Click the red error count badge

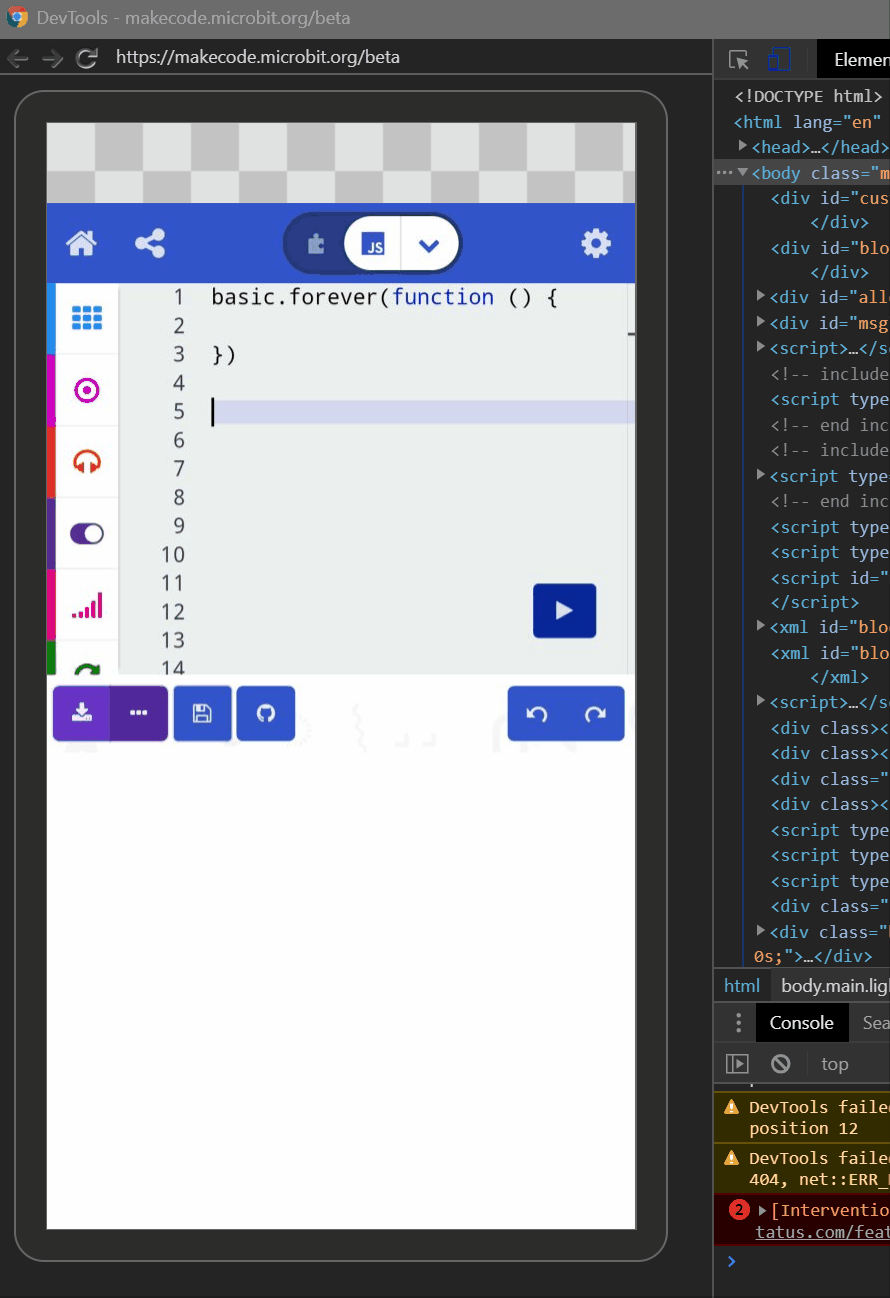pyautogui.click(x=739, y=1210)
